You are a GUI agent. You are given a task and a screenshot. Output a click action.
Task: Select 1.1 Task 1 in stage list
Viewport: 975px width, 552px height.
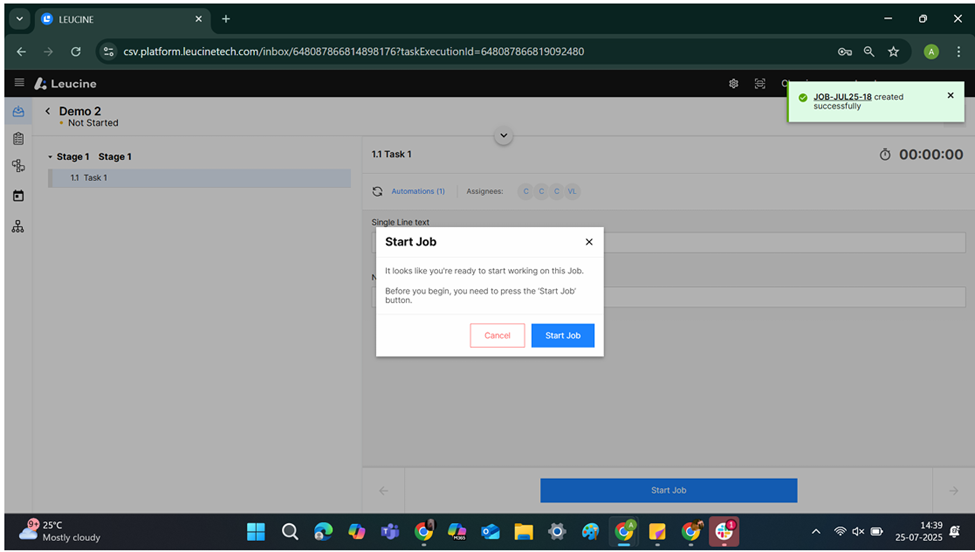point(89,178)
